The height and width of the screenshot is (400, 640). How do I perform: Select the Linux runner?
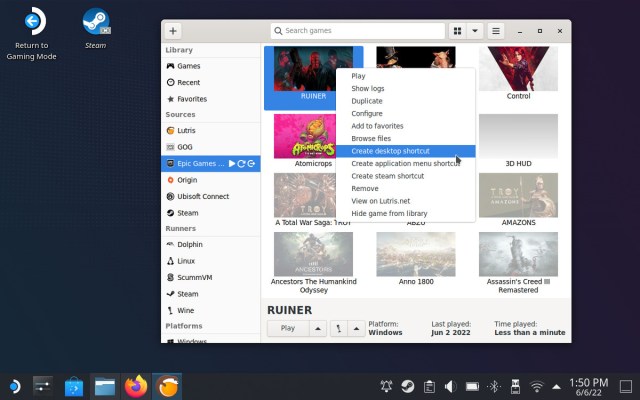tap(211, 261)
